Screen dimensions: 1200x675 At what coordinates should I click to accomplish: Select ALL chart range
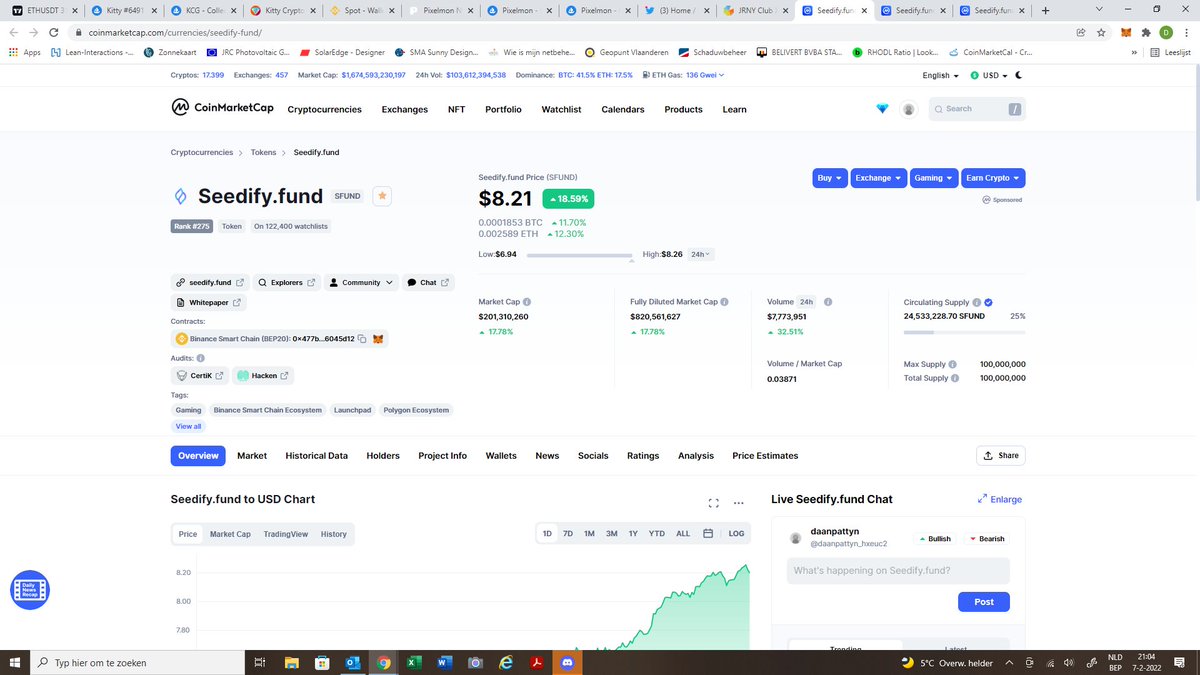coord(683,534)
